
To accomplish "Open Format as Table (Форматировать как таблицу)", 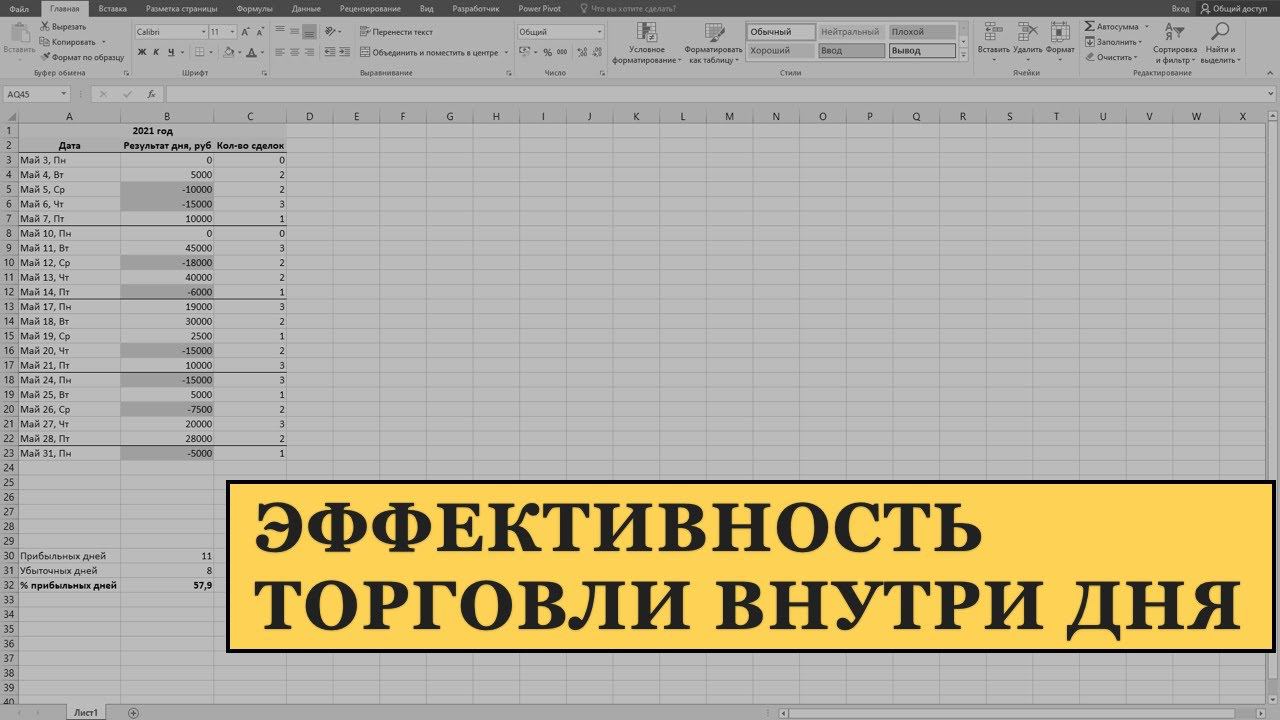I will point(713,42).
